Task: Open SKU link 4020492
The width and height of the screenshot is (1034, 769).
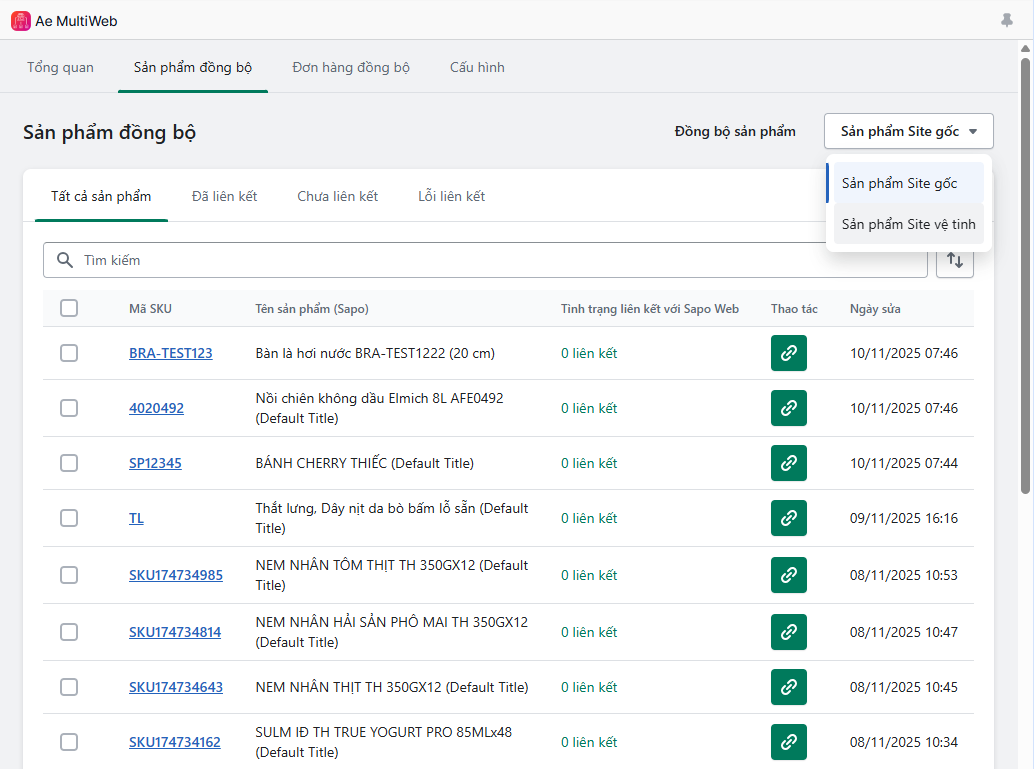Action: 156,408
